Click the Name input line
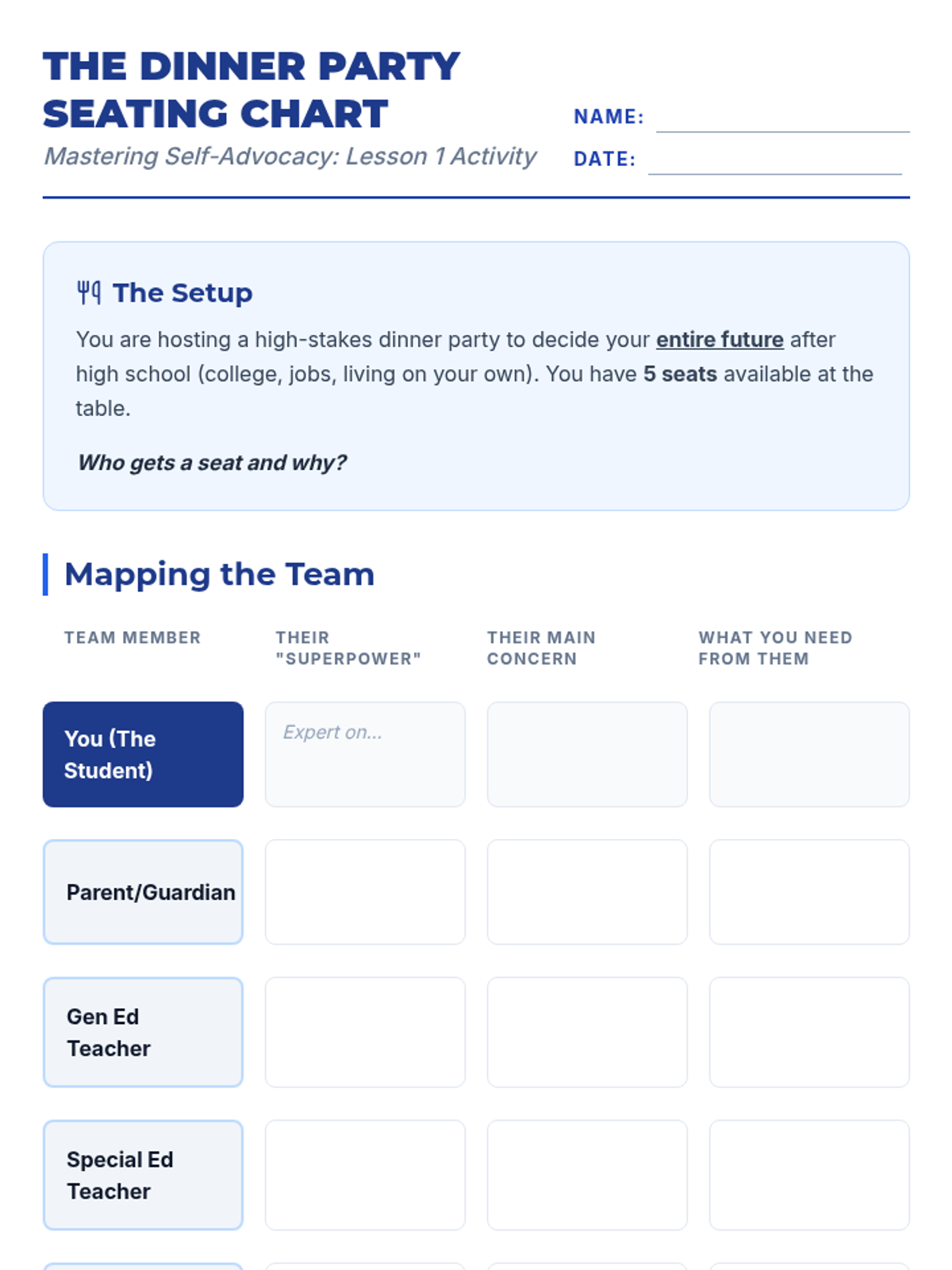This screenshot has height=1270, width=952. (x=782, y=119)
